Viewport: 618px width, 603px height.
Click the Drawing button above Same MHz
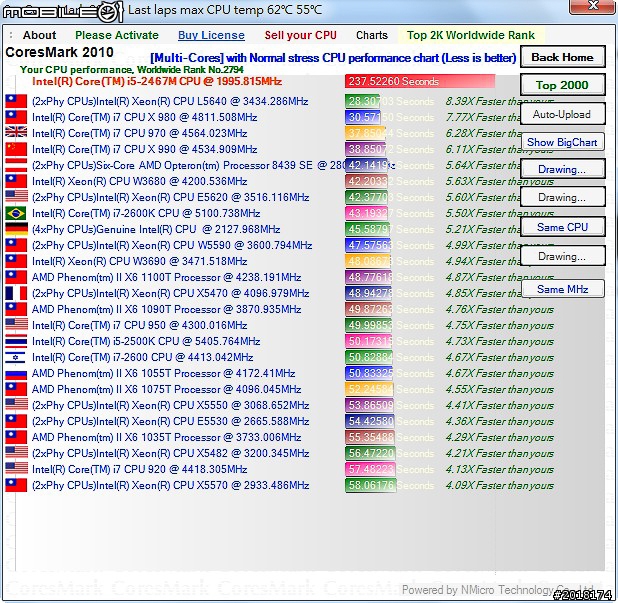point(562,256)
